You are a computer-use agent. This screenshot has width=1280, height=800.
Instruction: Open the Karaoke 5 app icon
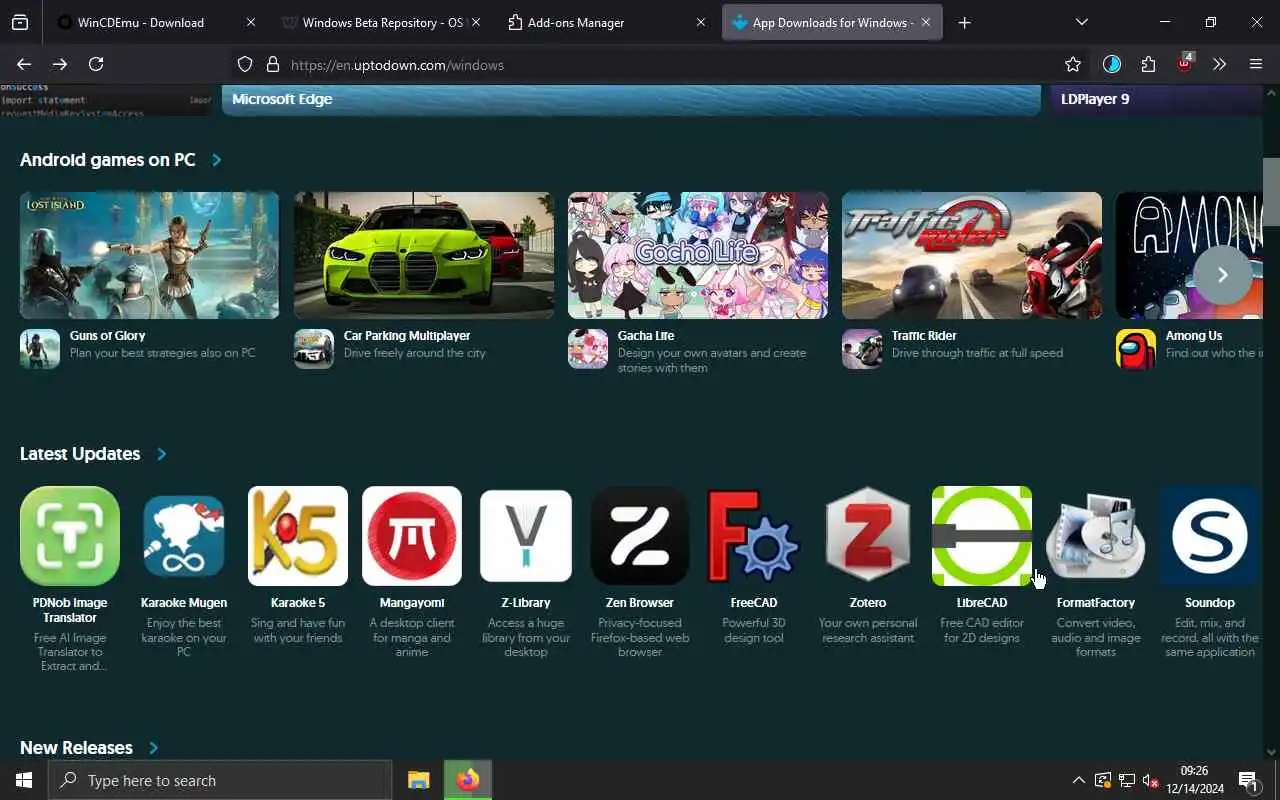(298, 536)
